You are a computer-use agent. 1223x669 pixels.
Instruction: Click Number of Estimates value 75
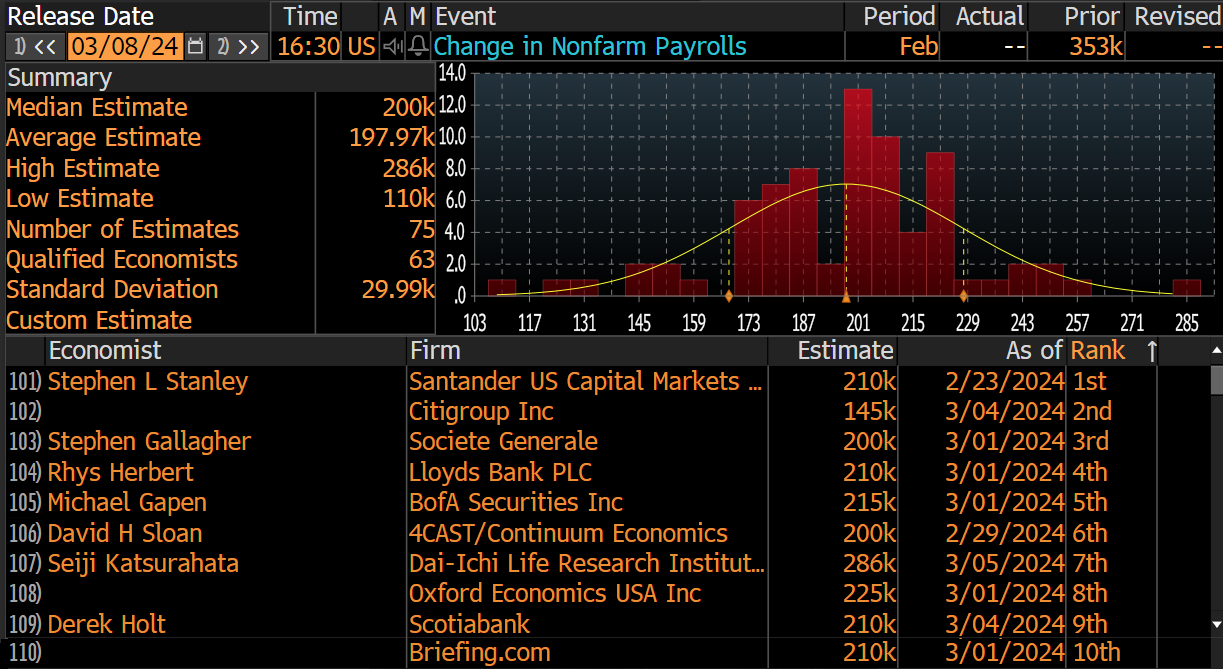[x=421, y=229]
